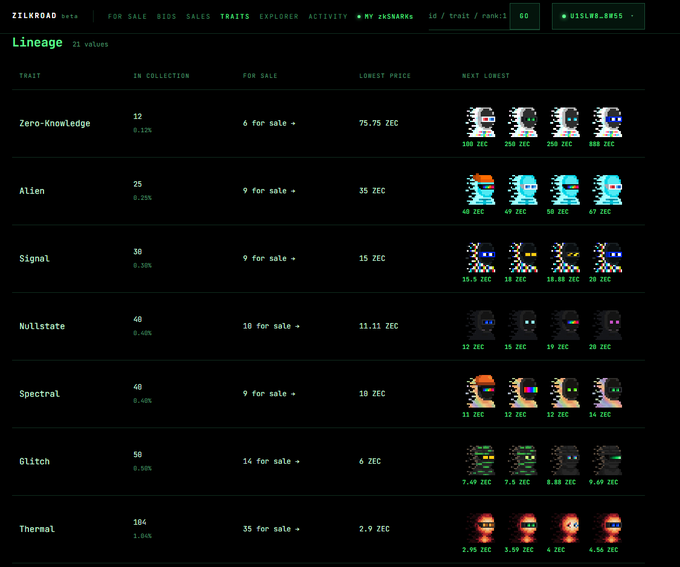Open the Thermal avatar priced 3.59 ZEC
Image resolution: width=680 pixels, height=567 pixels.
coord(523,528)
